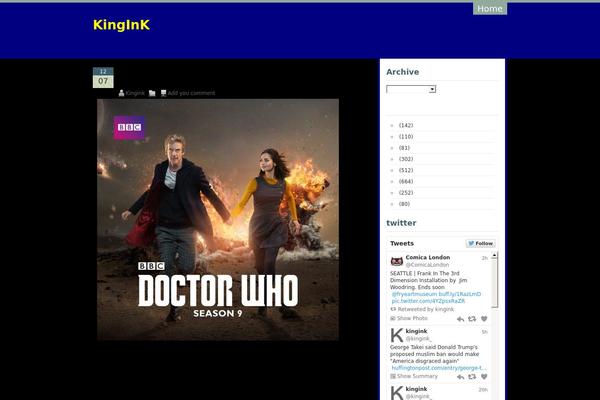Screen dimensions: 600x400
Task: Expand Show Photo on Comica London tweet
Action: [409, 318]
